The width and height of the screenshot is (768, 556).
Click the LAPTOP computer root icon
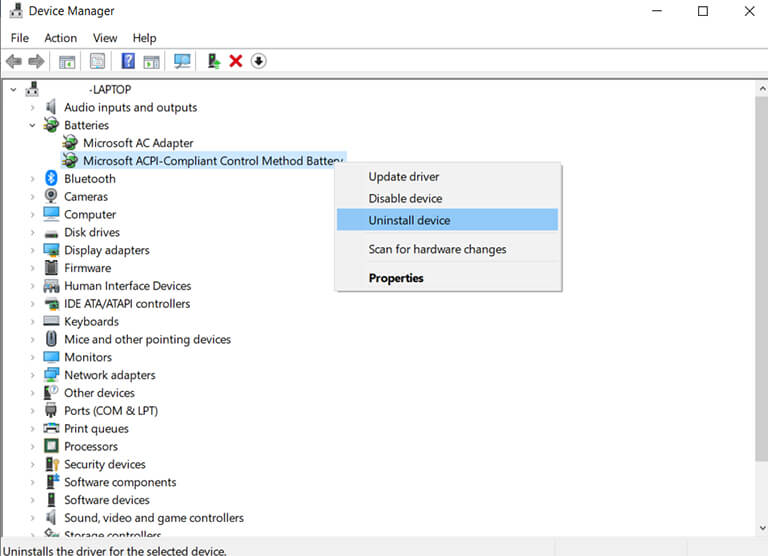coord(32,89)
